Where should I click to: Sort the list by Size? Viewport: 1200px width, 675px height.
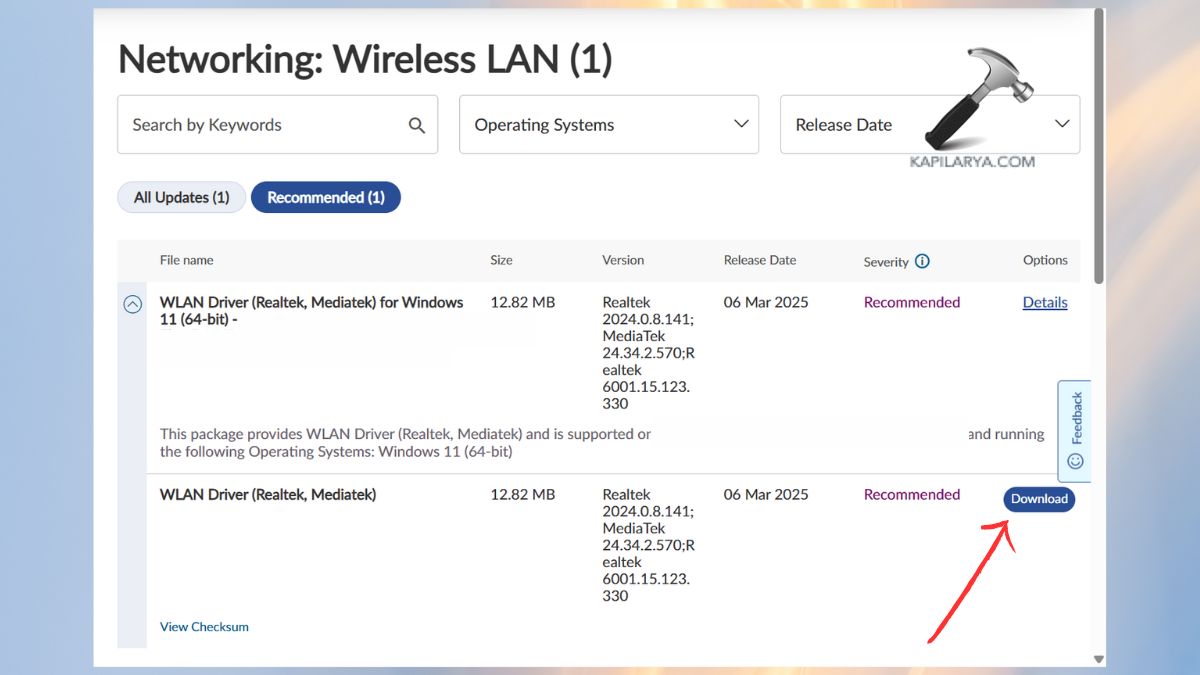coord(501,260)
